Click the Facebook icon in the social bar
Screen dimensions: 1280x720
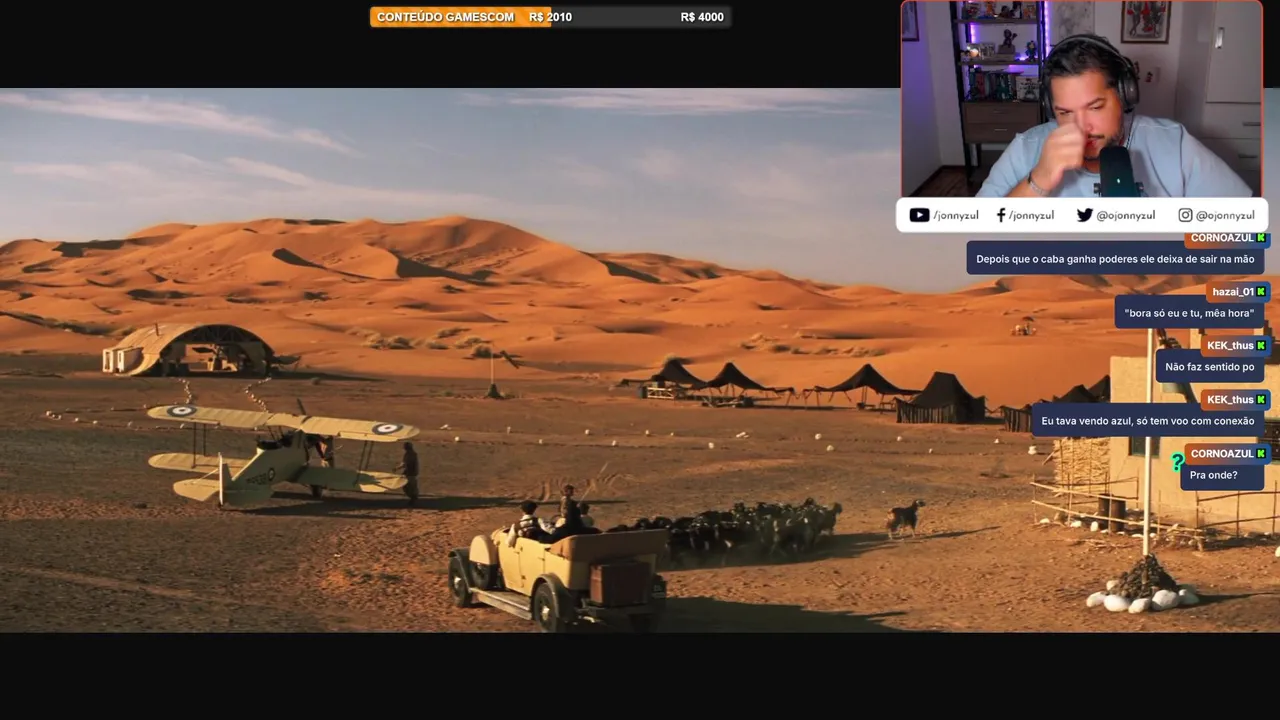tap(1001, 215)
